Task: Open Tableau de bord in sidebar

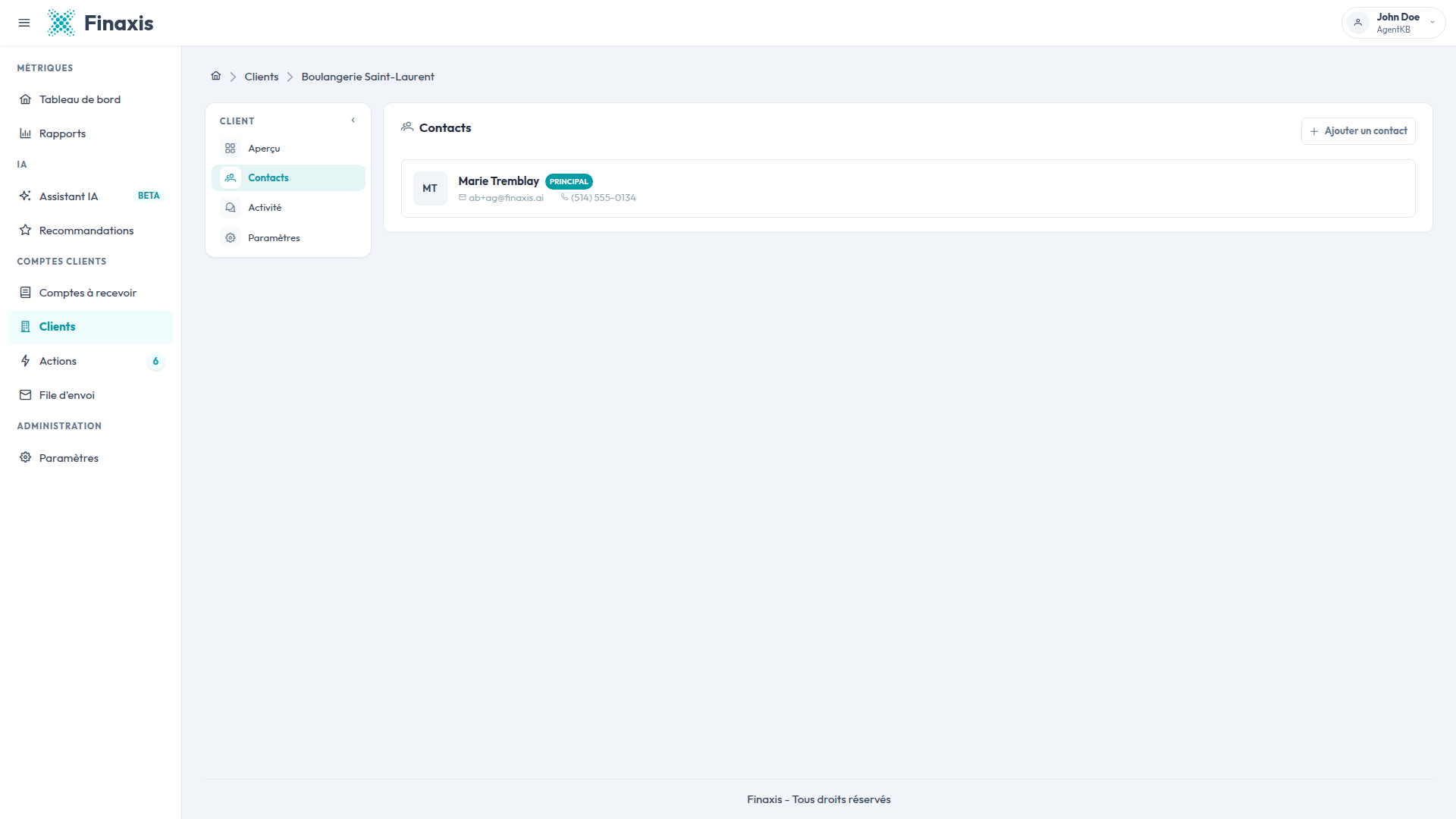Action: (x=90, y=99)
